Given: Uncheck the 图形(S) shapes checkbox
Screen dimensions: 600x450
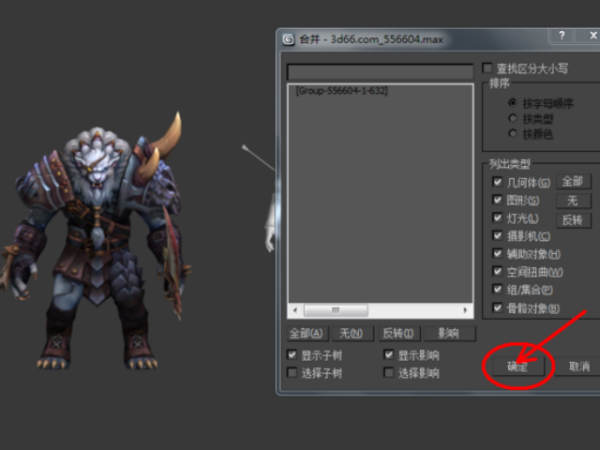Looking at the screenshot, I should tap(497, 199).
